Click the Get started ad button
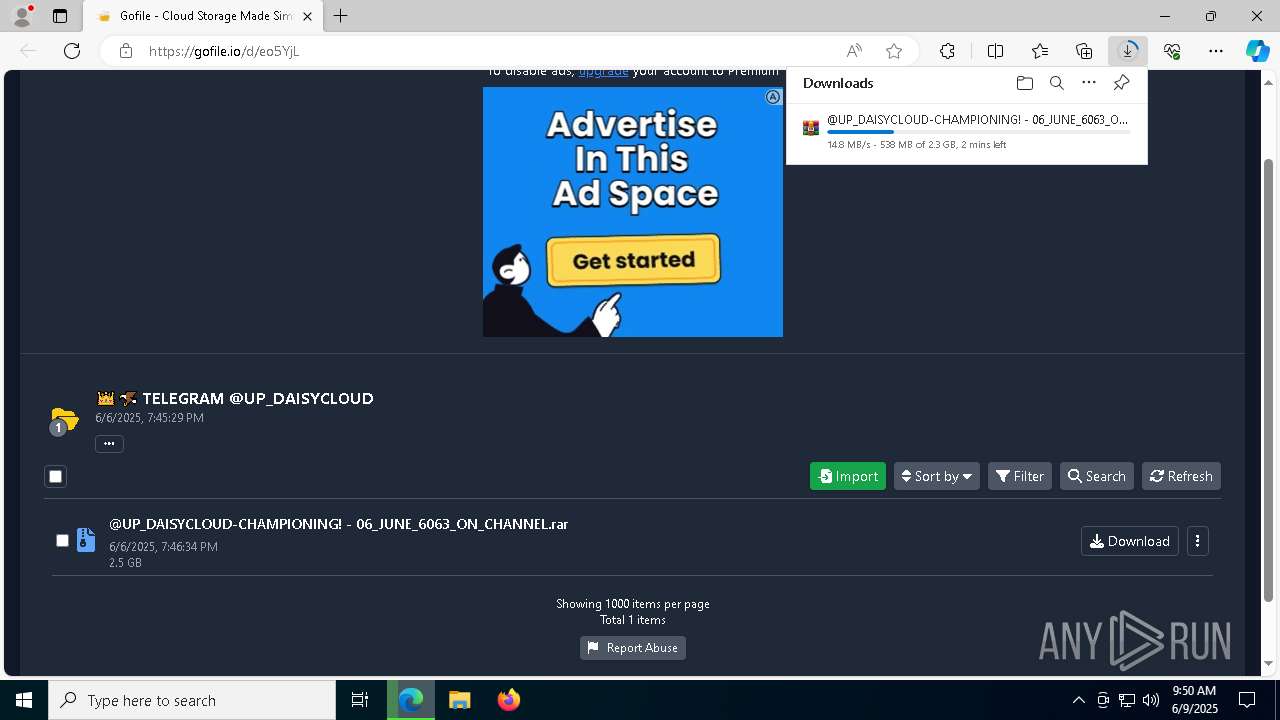This screenshot has width=1280, height=720. [x=634, y=260]
